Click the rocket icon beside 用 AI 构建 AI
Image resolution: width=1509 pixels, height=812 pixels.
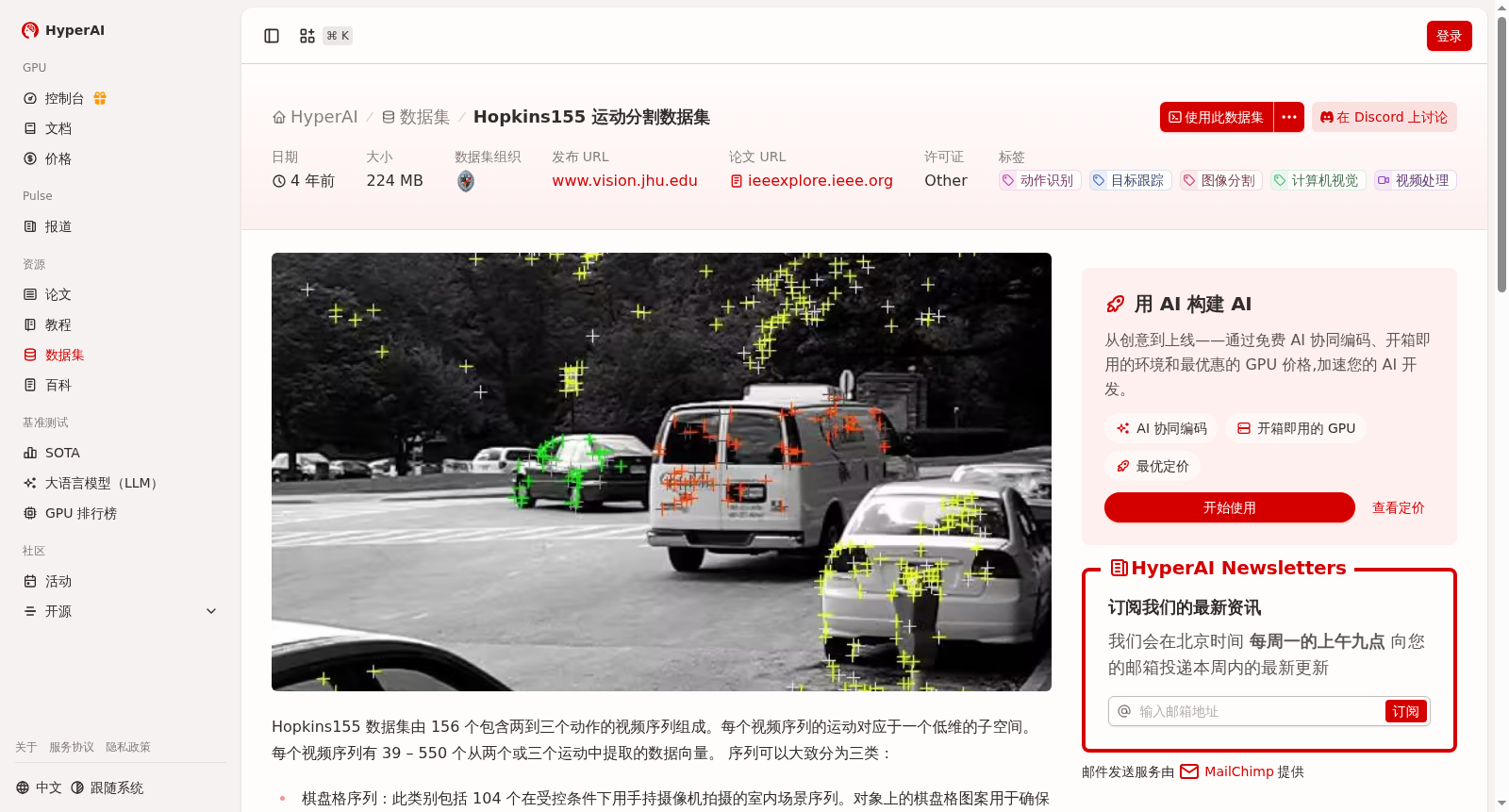coord(1115,304)
